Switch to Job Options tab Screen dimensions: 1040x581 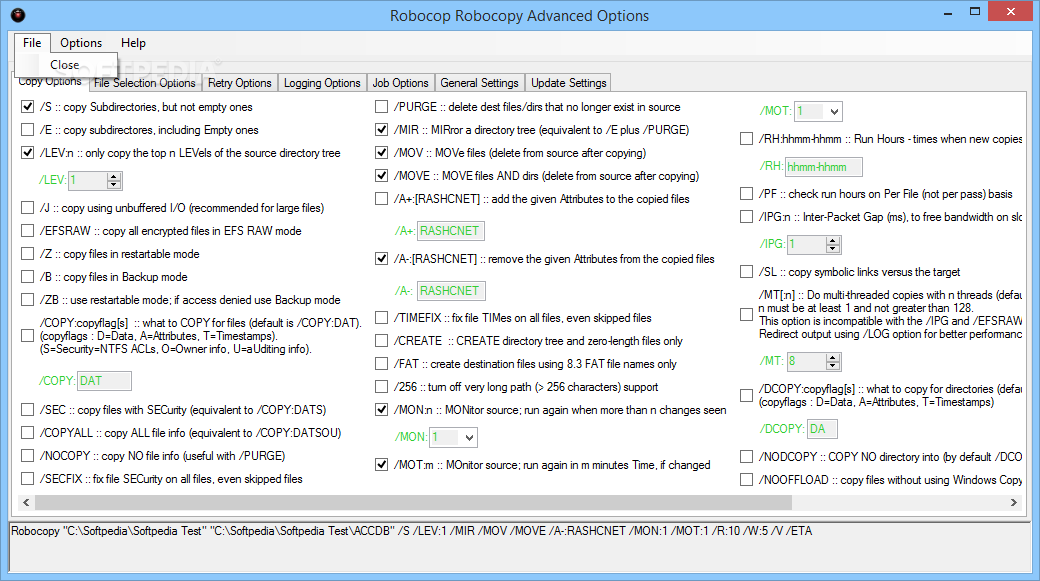point(401,83)
